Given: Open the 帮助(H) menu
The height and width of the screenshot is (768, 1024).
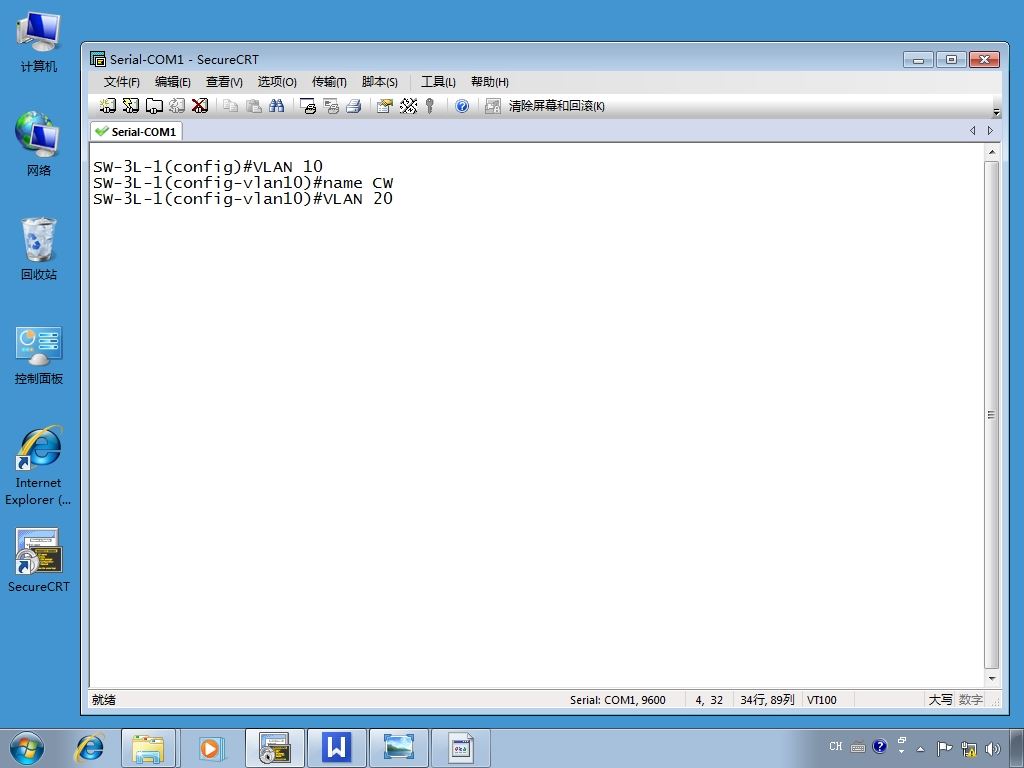Looking at the screenshot, I should click(490, 82).
